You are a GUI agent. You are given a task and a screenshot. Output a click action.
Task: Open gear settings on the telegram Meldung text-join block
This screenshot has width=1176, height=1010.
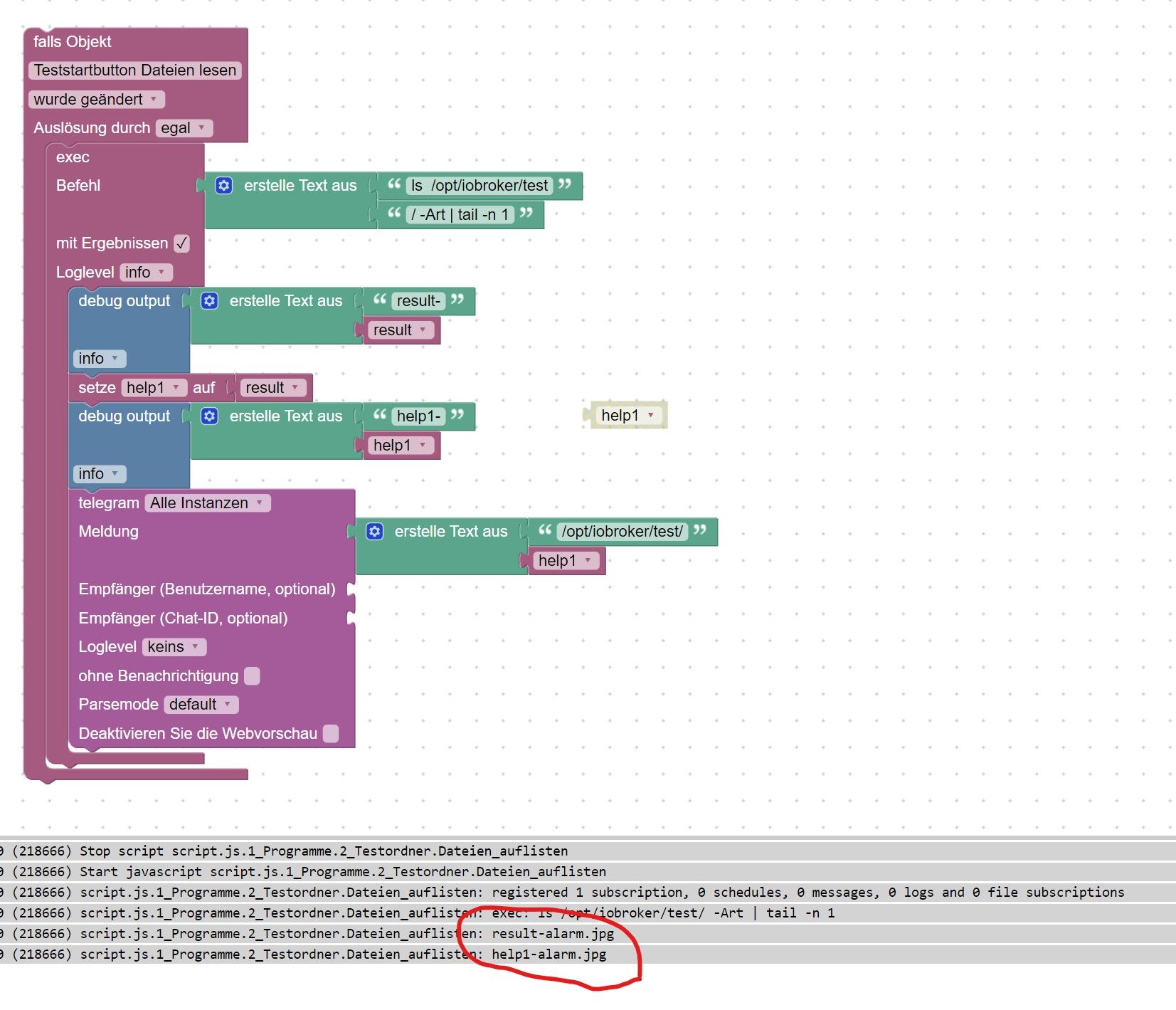coord(375,532)
